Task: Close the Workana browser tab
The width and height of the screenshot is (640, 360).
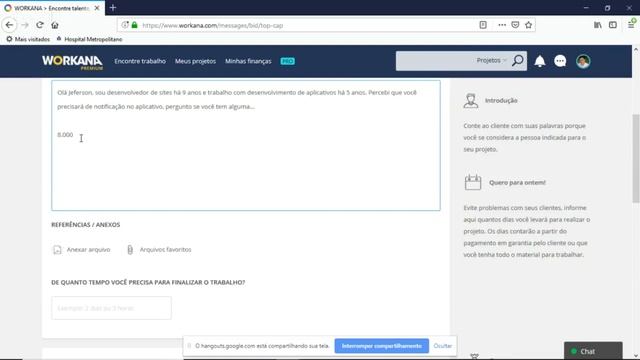Action: (97, 8)
